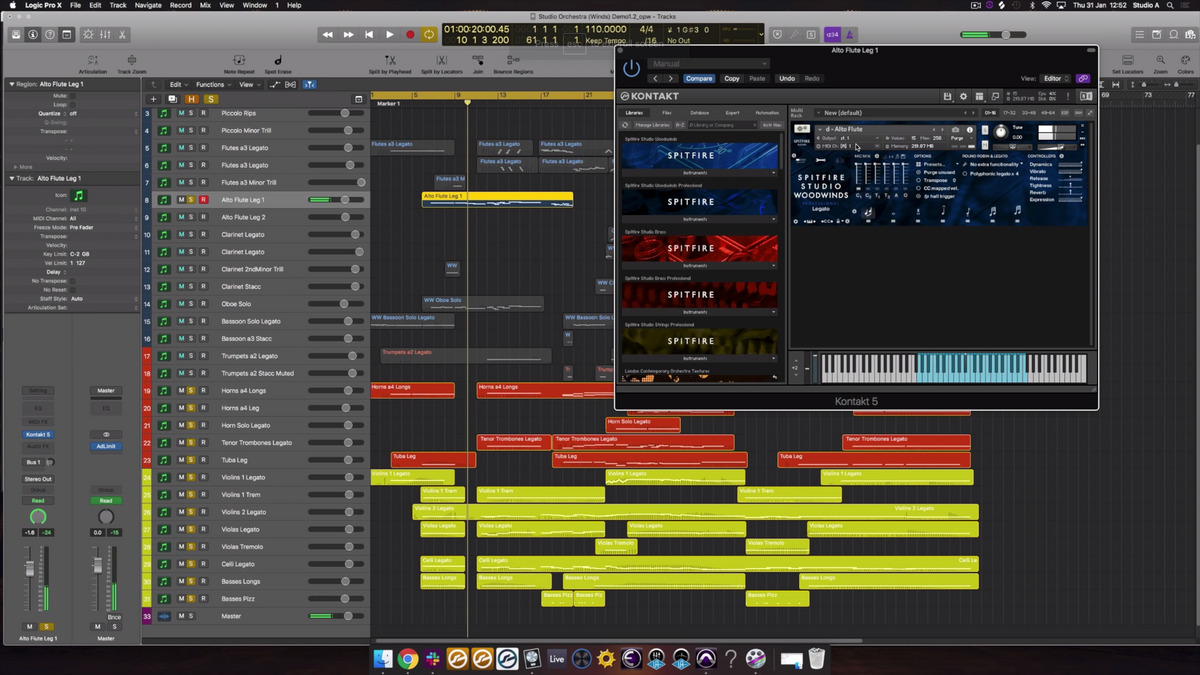Click the Compare button in plugin header
This screenshot has width=1200, height=675.
point(699,78)
